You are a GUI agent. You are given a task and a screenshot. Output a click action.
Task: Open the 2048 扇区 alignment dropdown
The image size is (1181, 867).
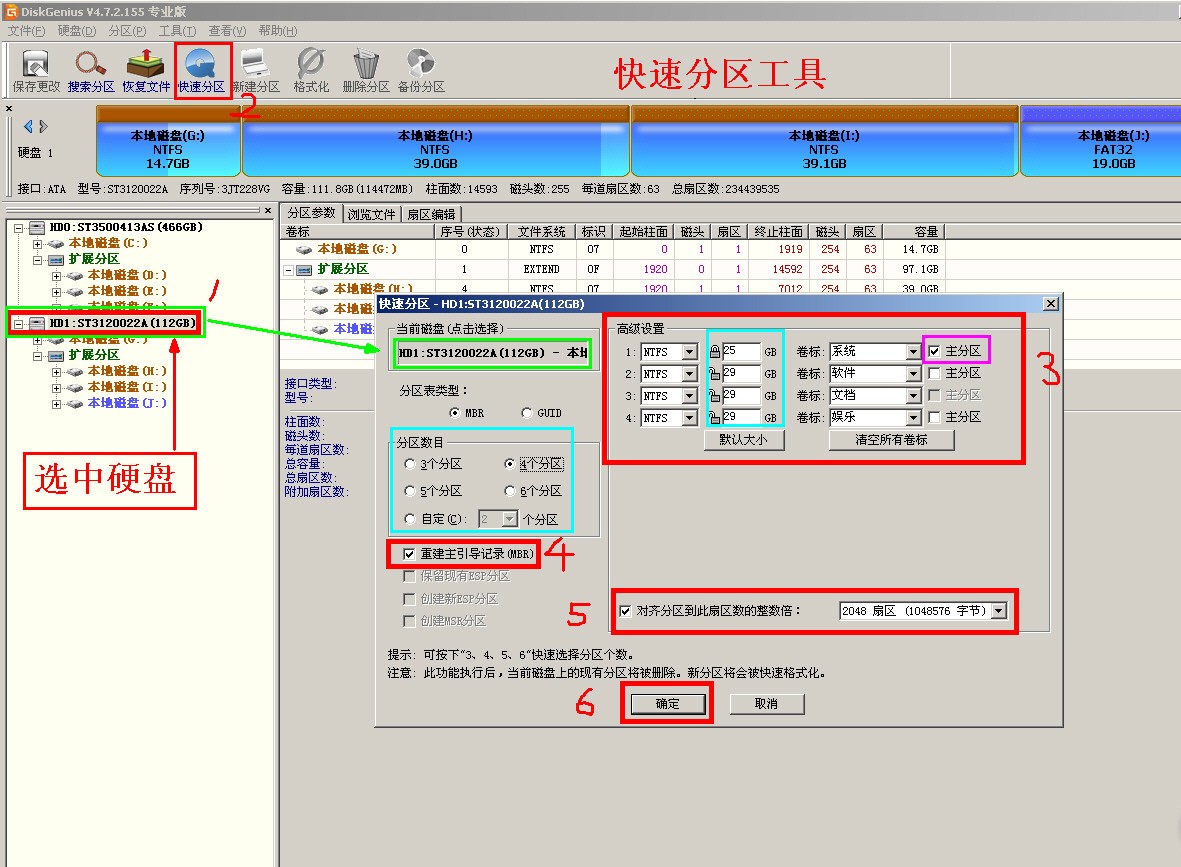click(999, 611)
